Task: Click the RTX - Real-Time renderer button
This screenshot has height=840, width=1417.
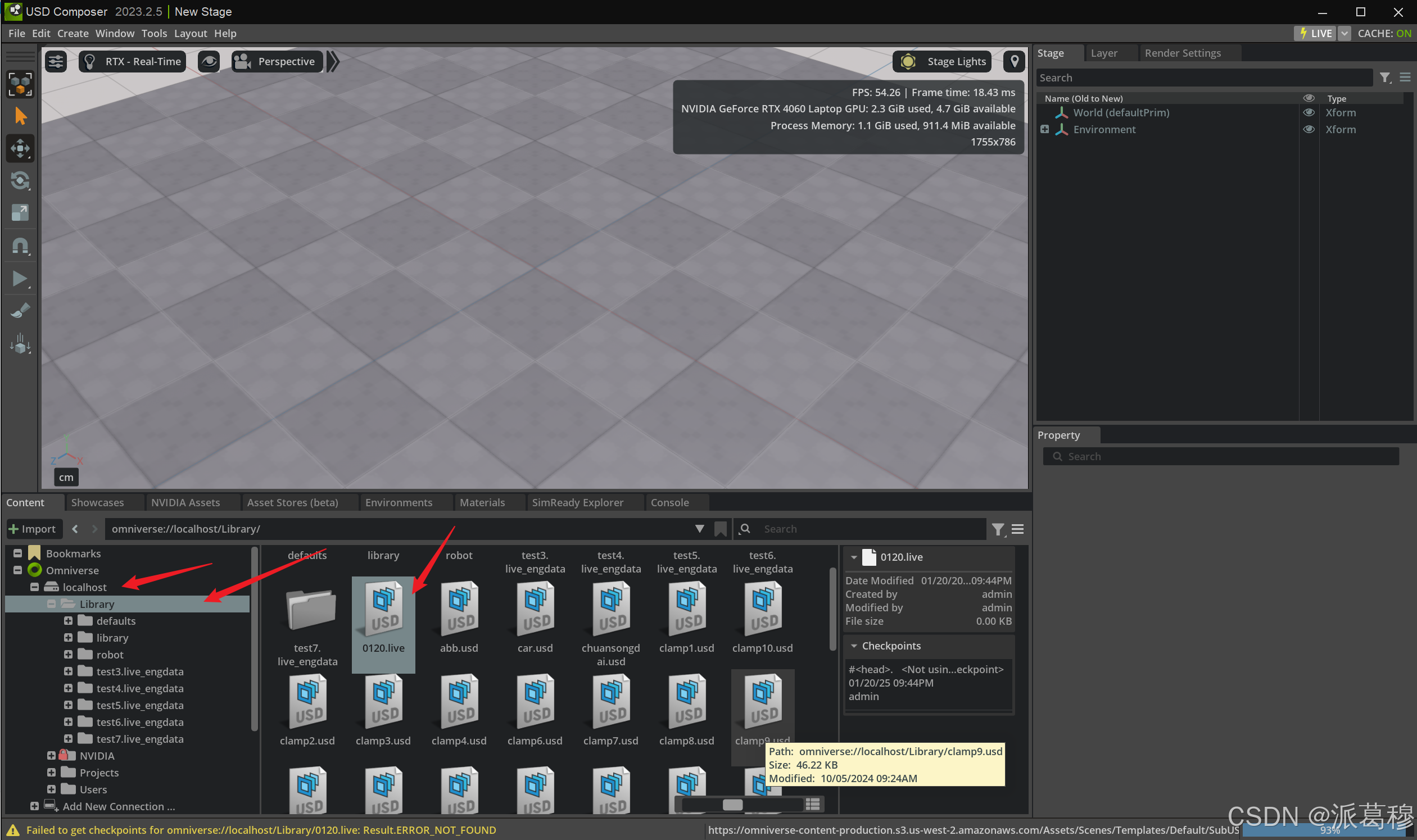Action: [132, 61]
